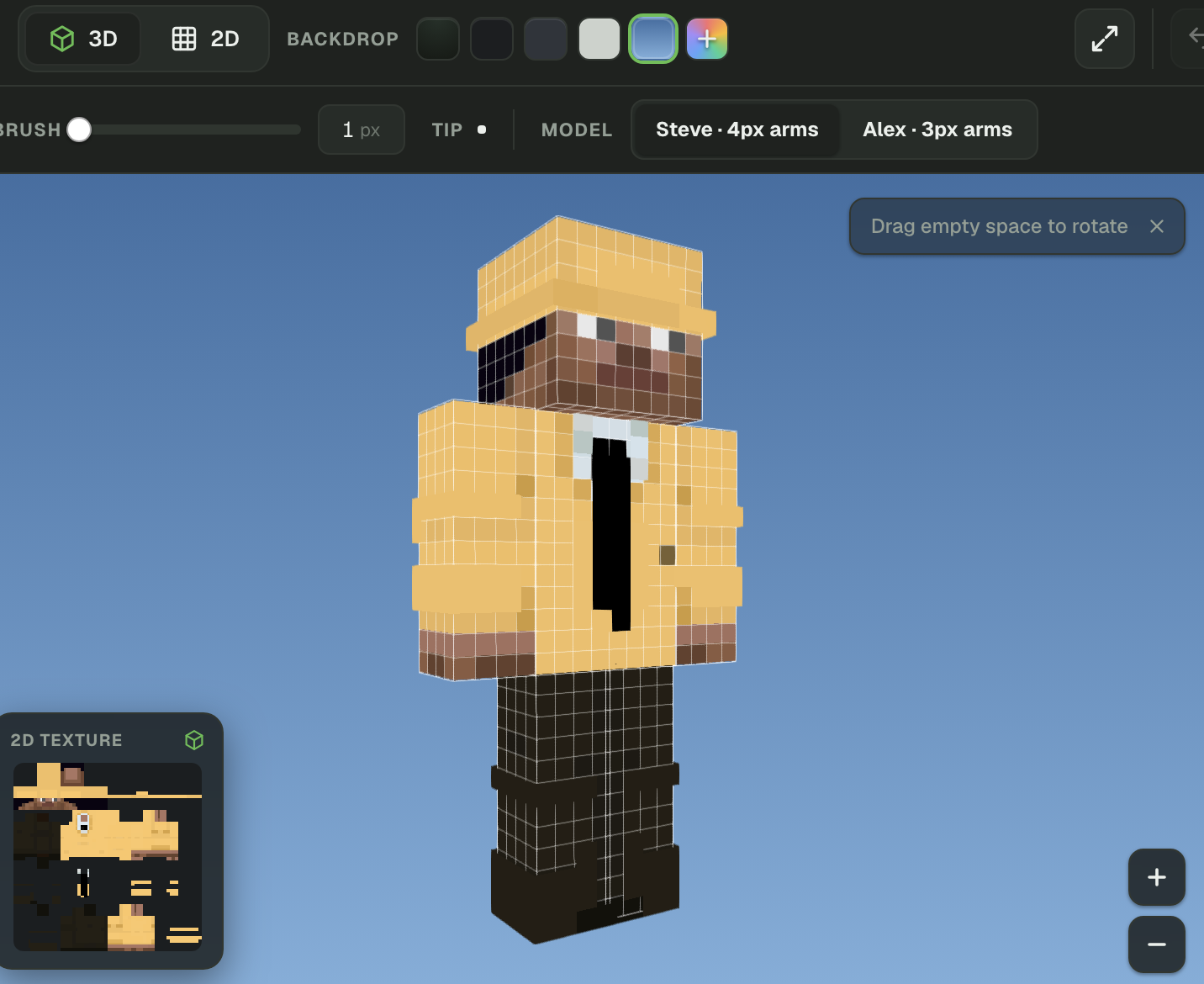Image resolution: width=1204 pixels, height=984 pixels.
Task: Select the dark slate backdrop swatch
Action: (546, 39)
